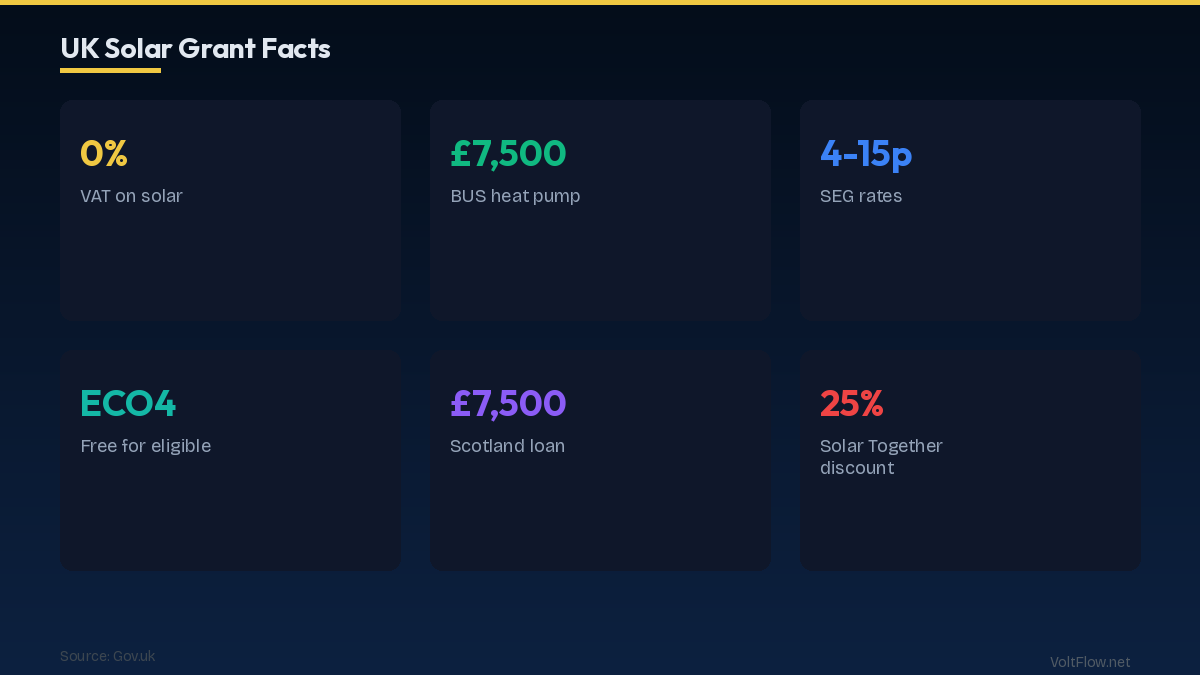Viewport: 1200px width, 675px height.
Task: Select the blue 4-15p figure
Action: tap(866, 153)
